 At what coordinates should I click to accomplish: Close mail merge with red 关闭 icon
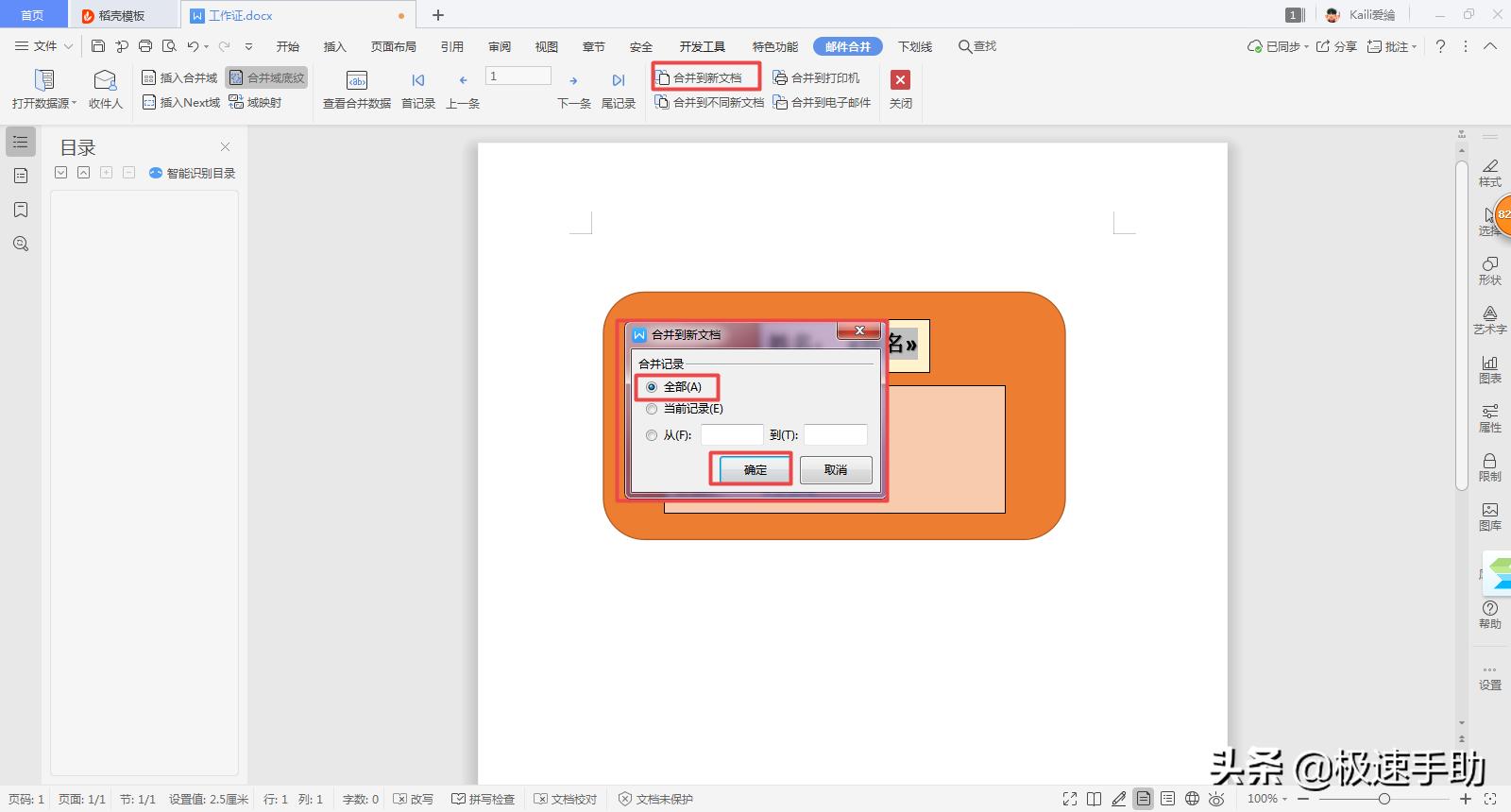[x=900, y=80]
